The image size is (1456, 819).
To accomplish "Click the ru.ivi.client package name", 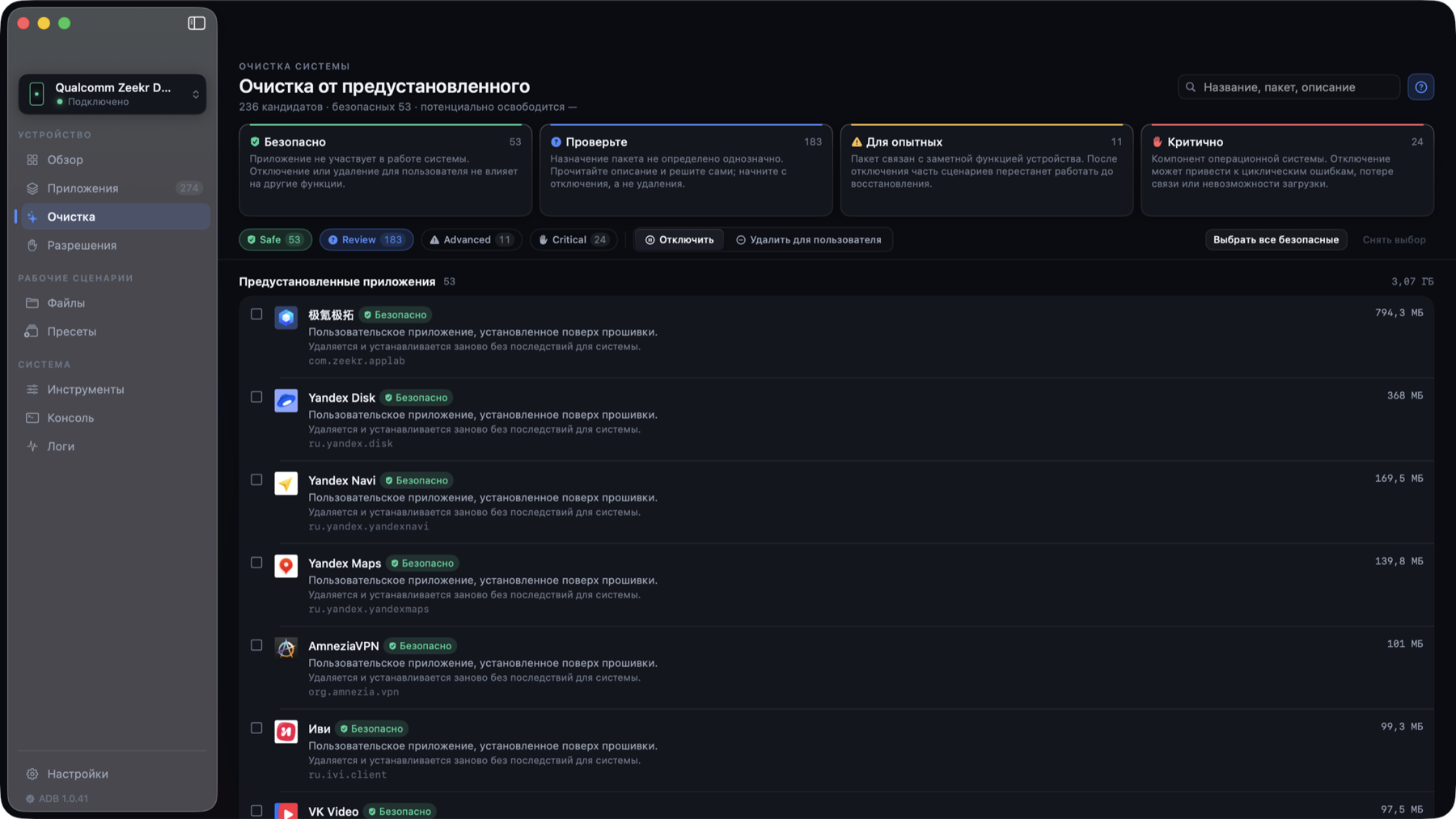I will click(347, 775).
